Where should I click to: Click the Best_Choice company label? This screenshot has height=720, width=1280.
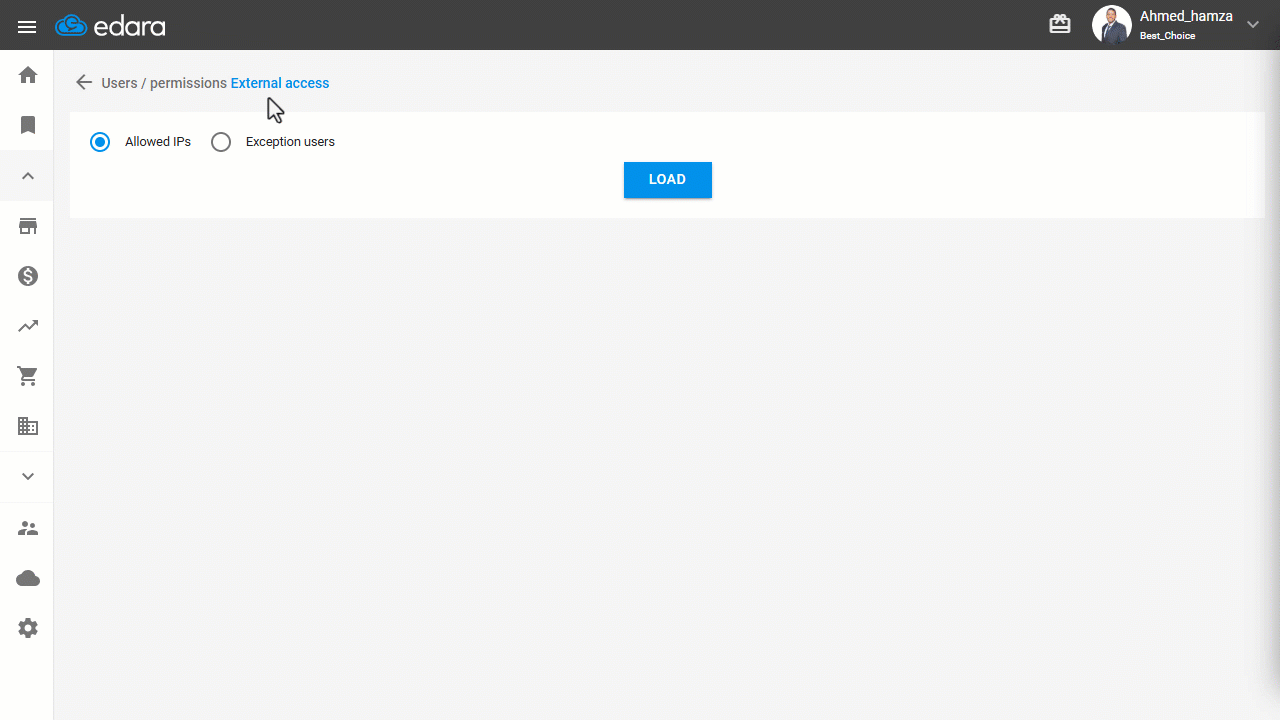pyautogui.click(x=1167, y=36)
